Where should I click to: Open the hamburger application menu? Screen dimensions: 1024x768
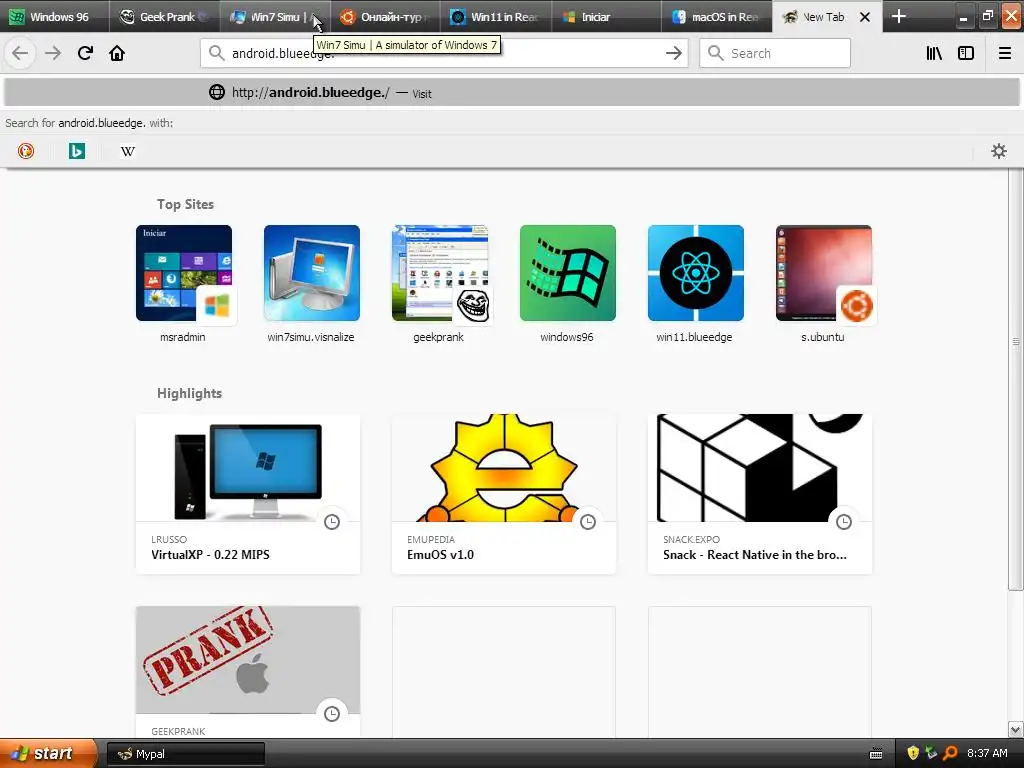coord(1004,53)
